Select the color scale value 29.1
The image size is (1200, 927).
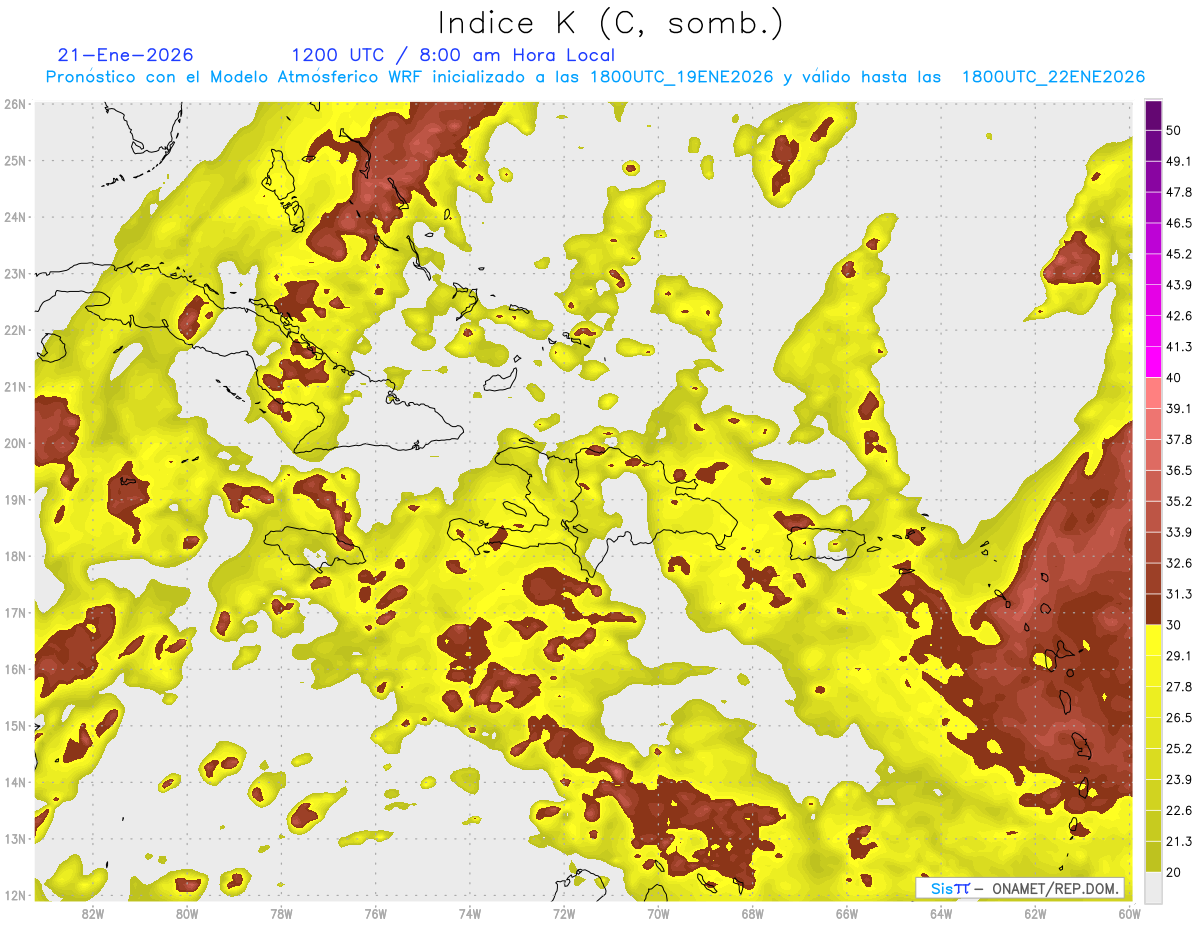tap(1179, 656)
